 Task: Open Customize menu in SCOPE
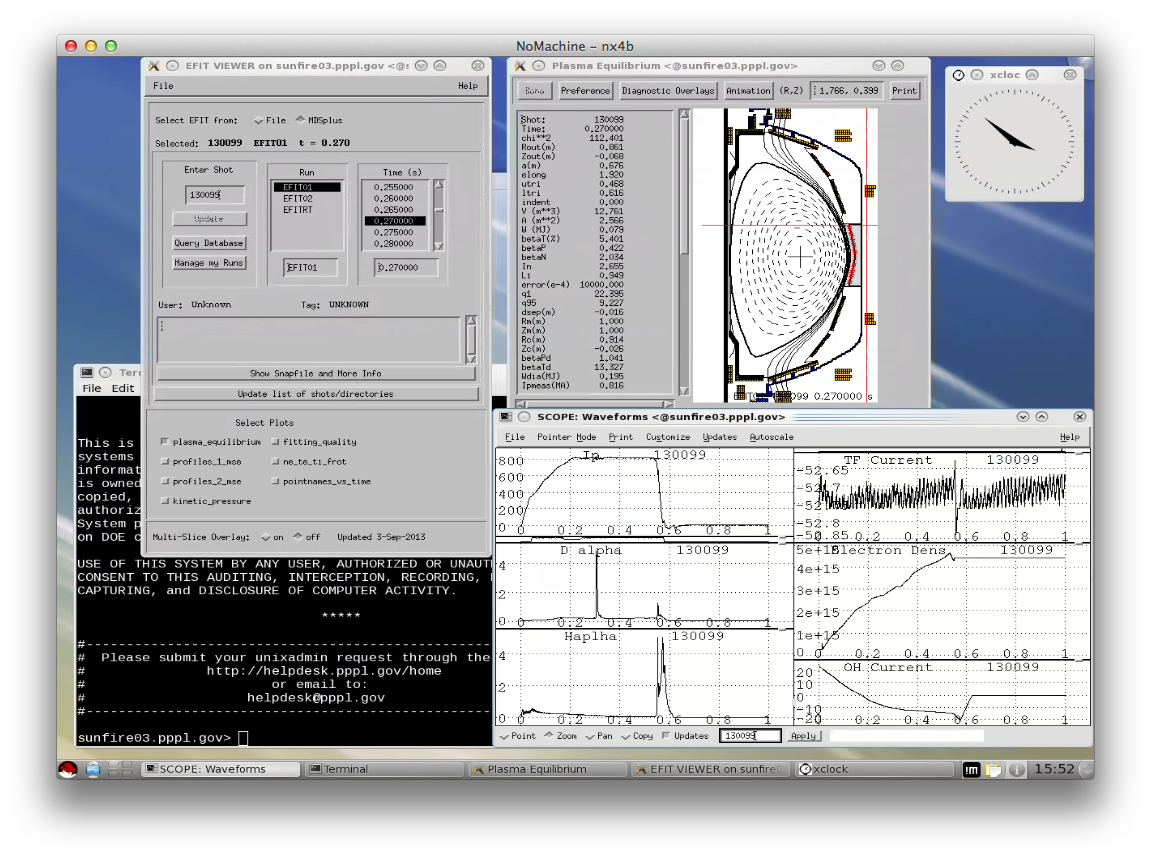(667, 437)
